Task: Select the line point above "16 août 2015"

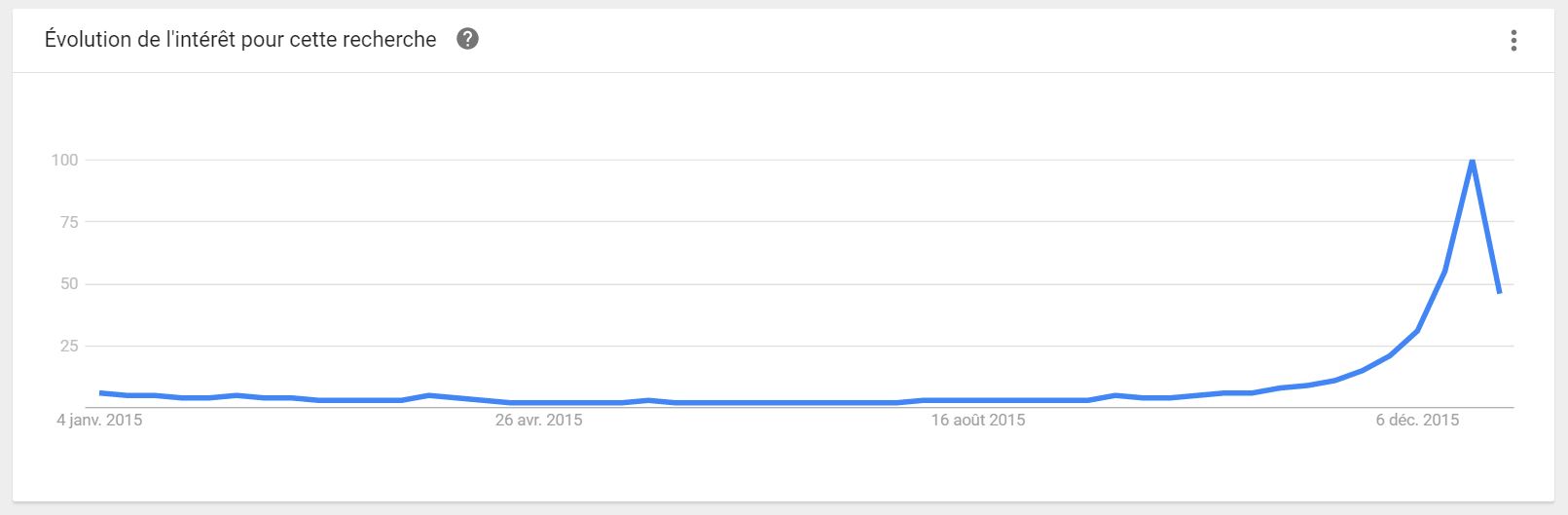Action: 977,400
